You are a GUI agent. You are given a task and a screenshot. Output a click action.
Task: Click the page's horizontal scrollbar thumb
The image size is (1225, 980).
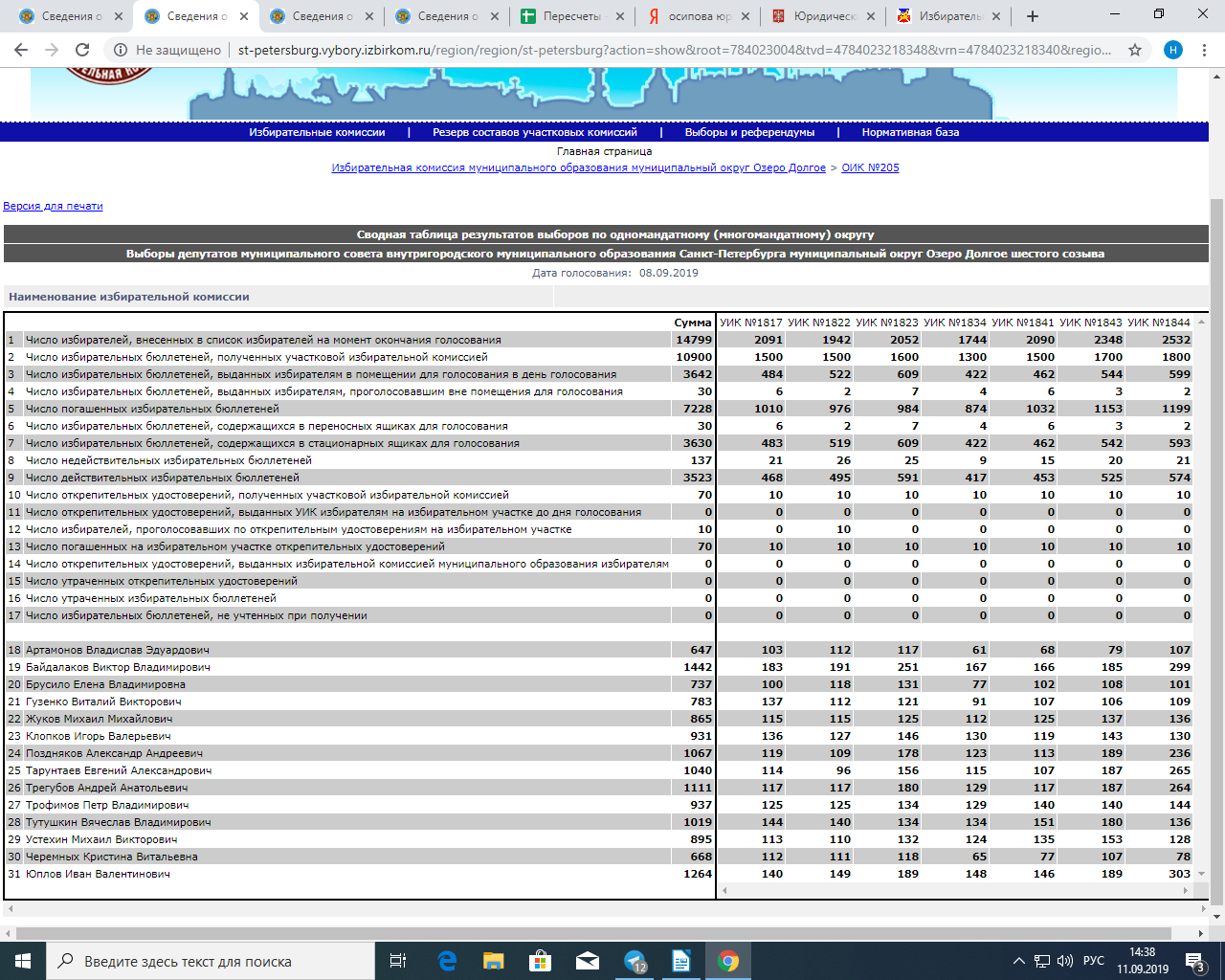[x=593, y=933]
